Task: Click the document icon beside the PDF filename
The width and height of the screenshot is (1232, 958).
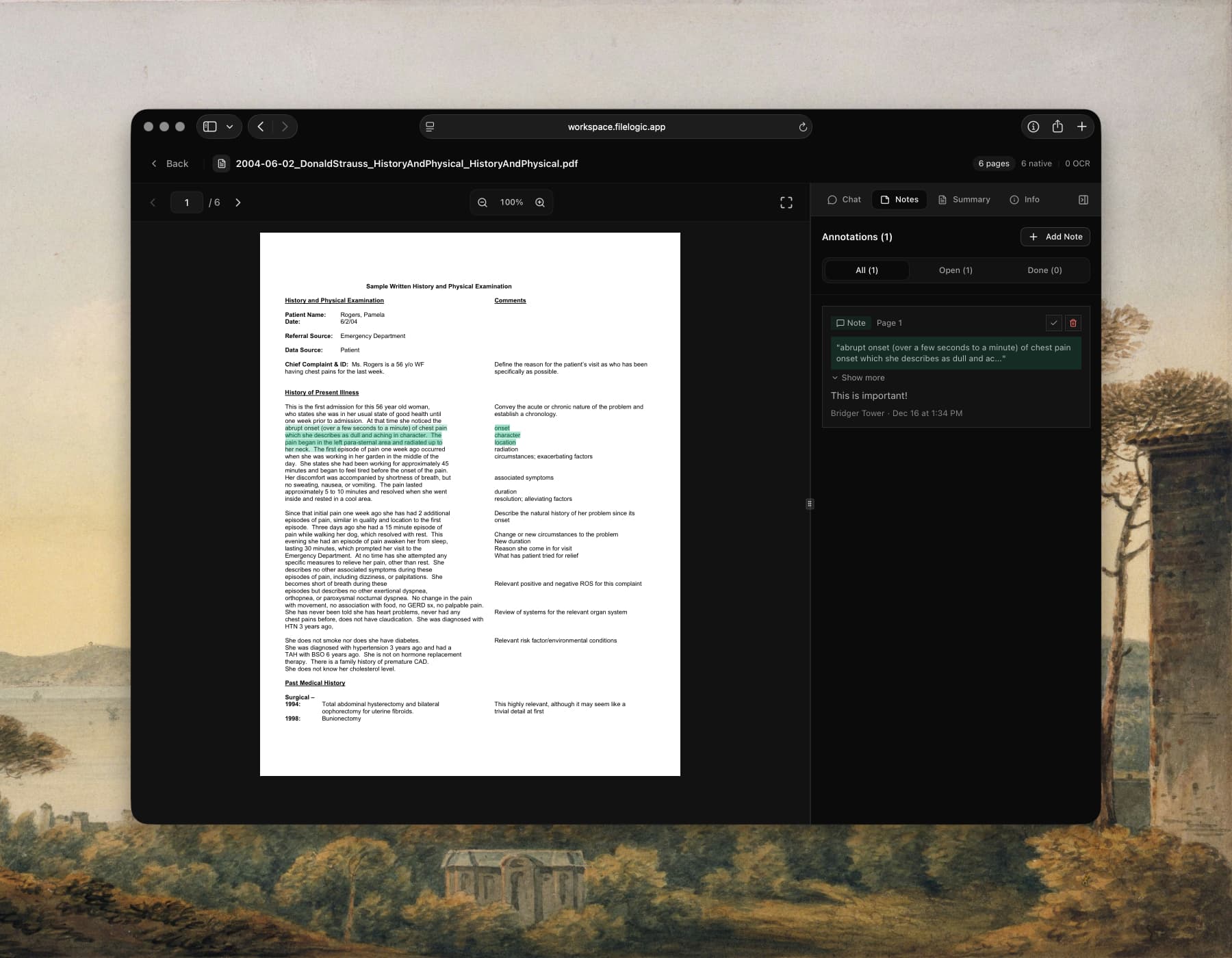Action: 221,164
